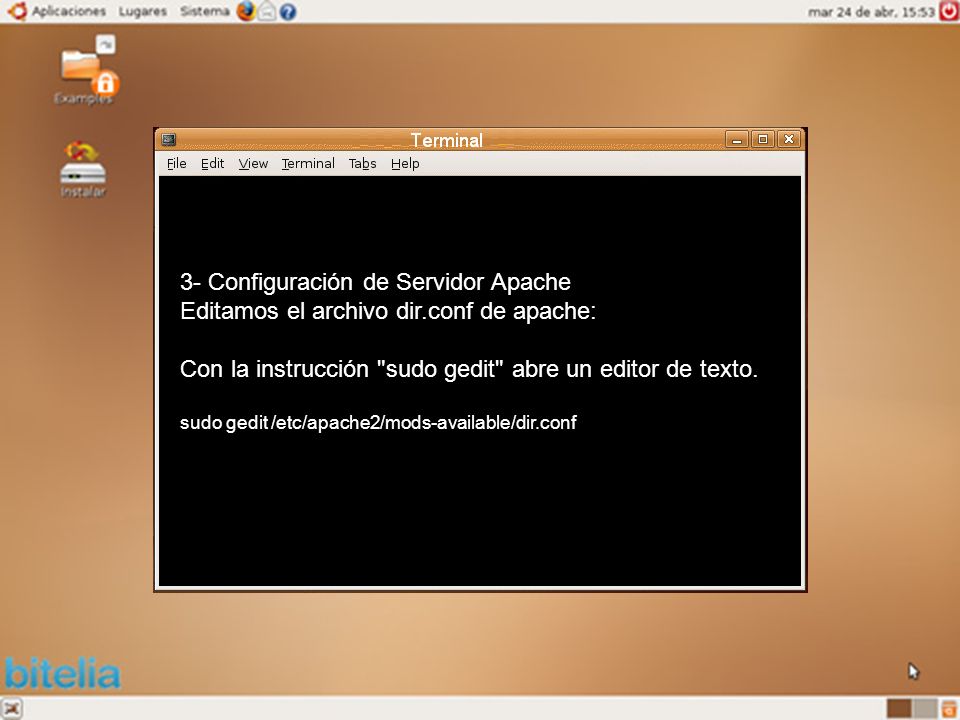Image resolution: width=960 pixels, height=720 pixels.
Task: Launch the Instalar desktop icon
Action: point(83,168)
